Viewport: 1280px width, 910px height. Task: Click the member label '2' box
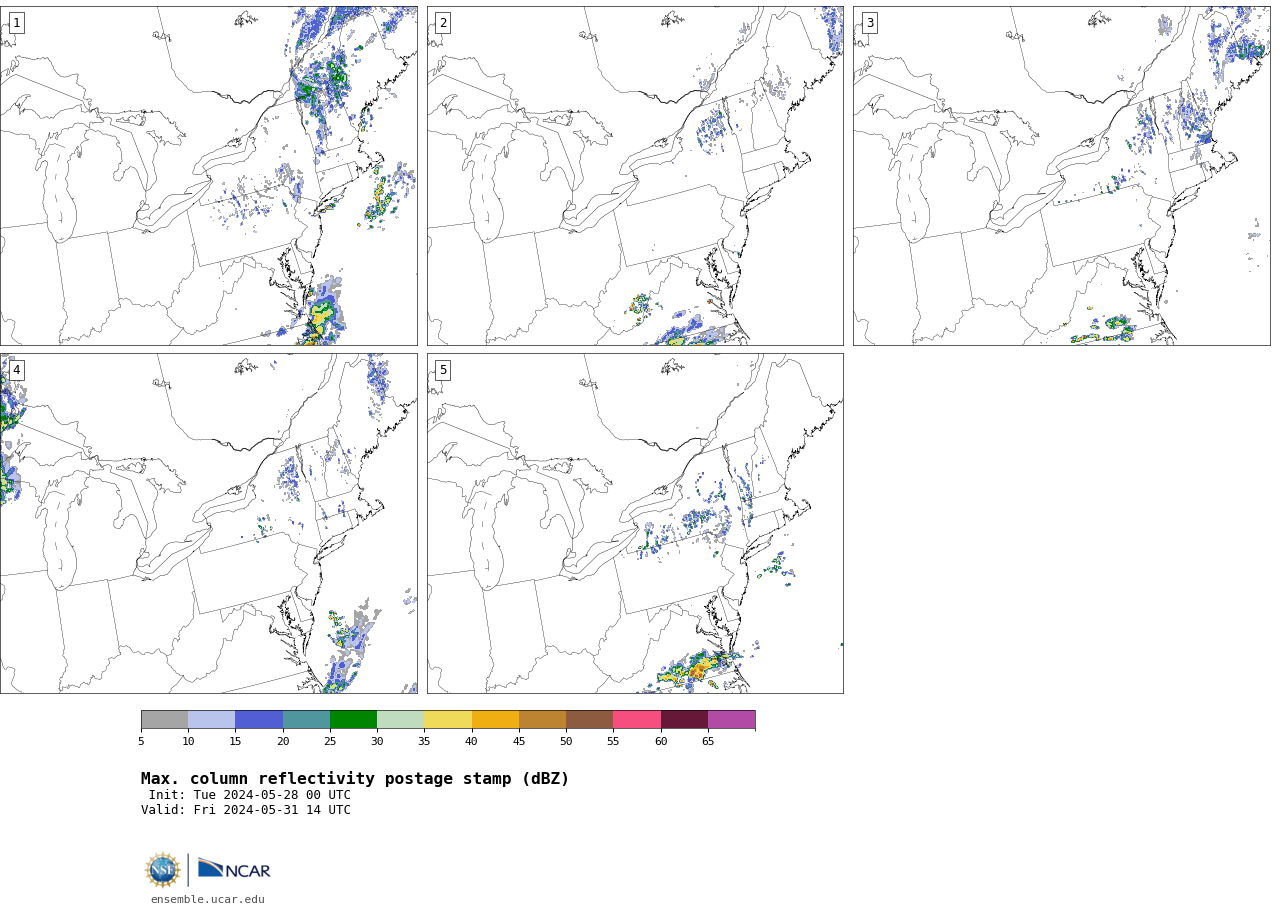(443, 23)
